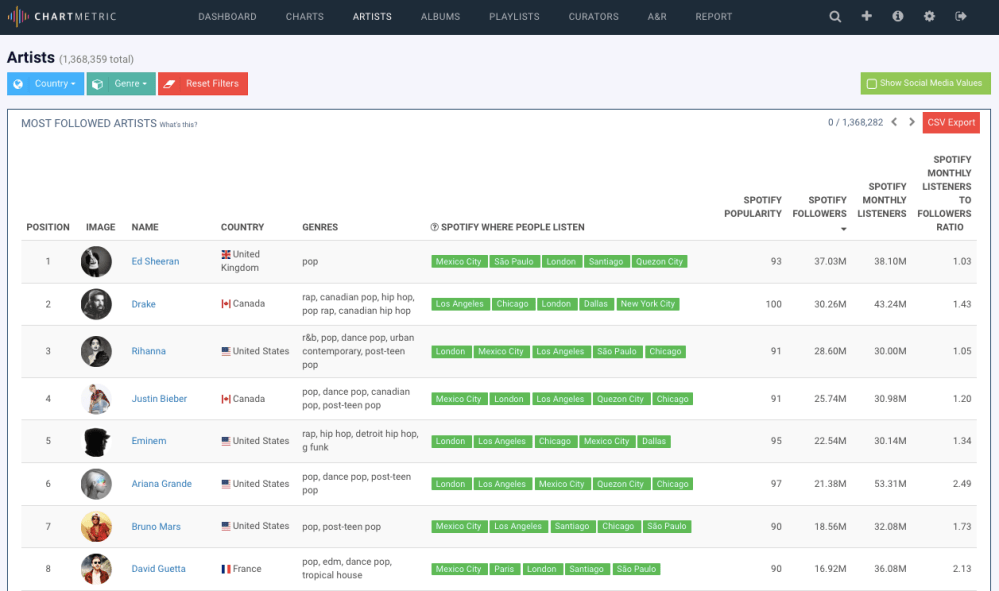Open the info icon in the header
This screenshot has width=999, height=591.
click(x=898, y=17)
